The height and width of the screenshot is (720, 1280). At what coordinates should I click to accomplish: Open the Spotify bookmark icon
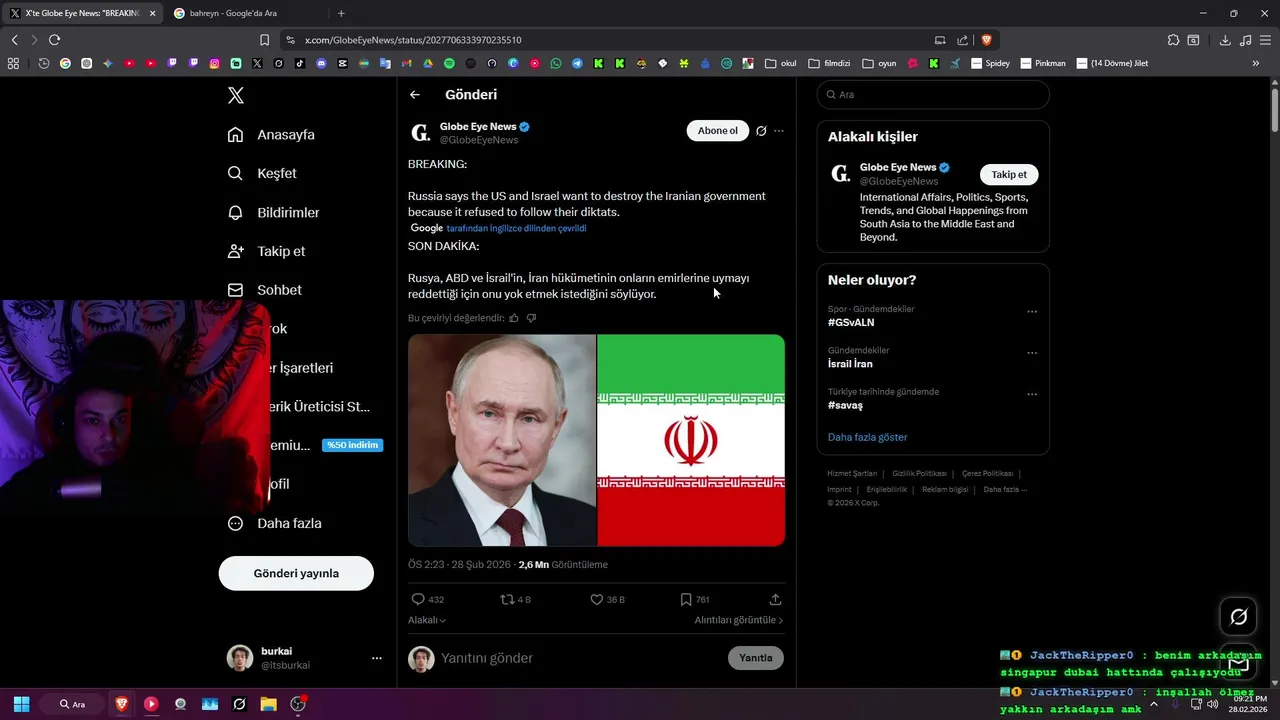(449, 63)
